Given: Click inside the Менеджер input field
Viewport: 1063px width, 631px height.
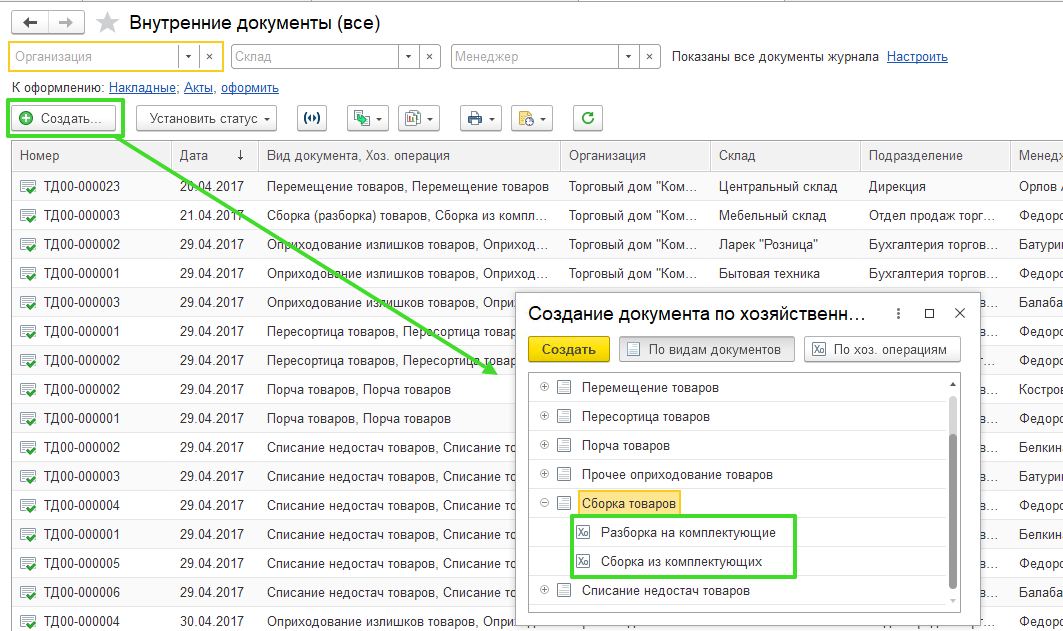Looking at the screenshot, I should tap(535, 57).
